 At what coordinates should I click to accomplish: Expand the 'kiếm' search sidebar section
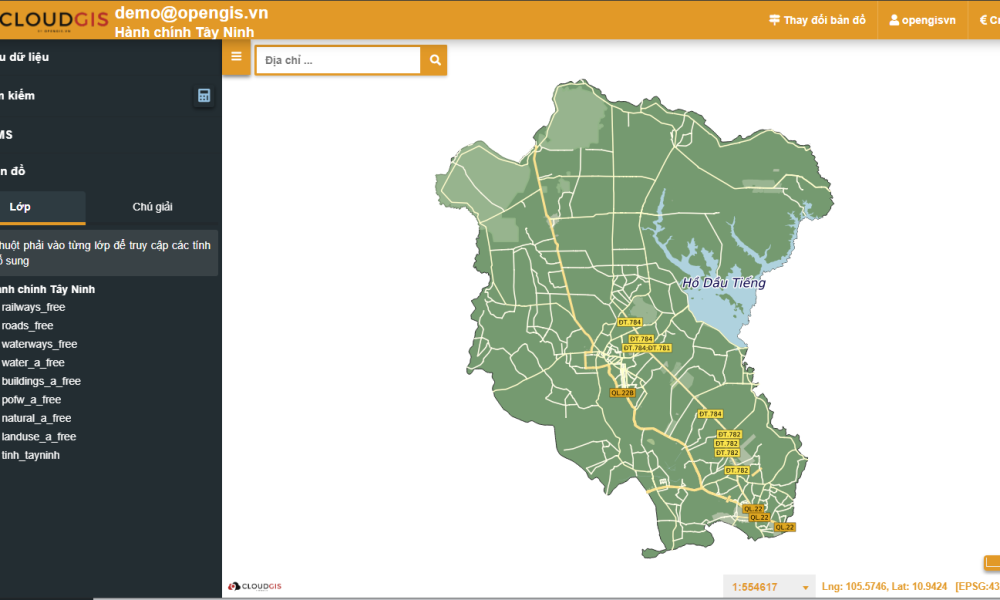[x=22, y=96]
